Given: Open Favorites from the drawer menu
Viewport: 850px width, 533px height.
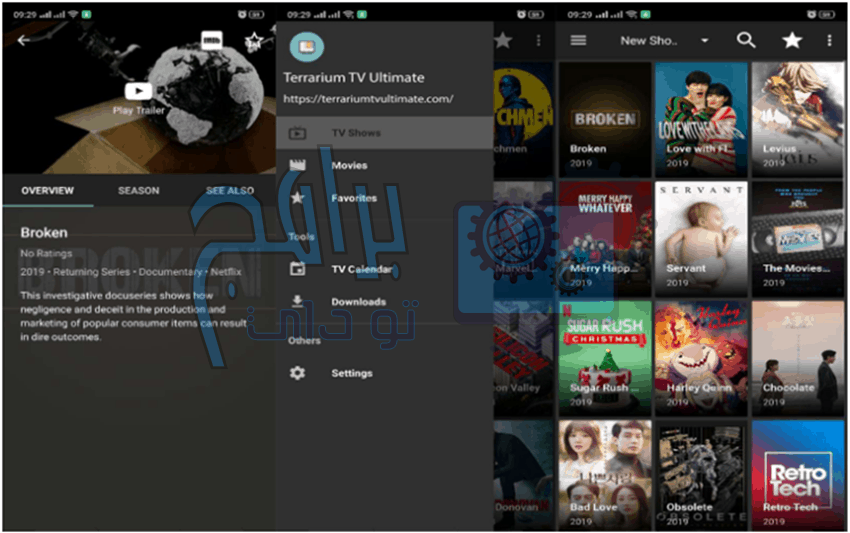Looking at the screenshot, I should pos(353,198).
